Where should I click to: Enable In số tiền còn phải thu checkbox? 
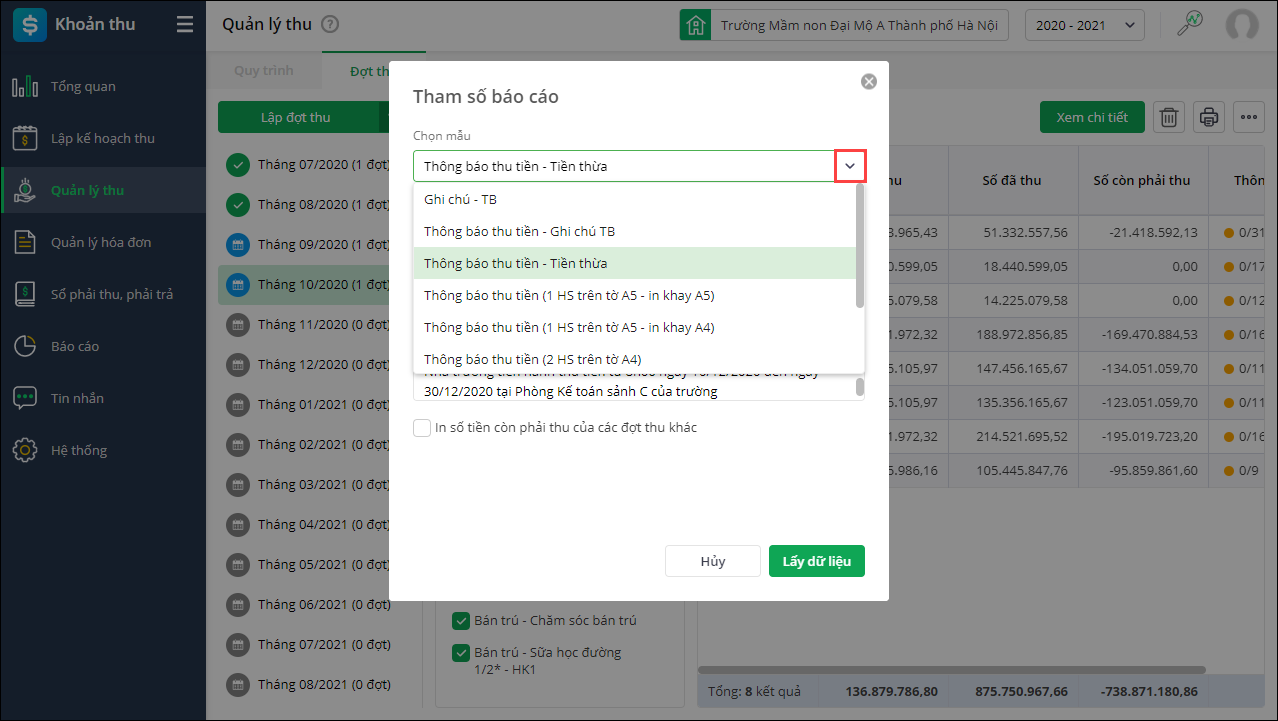click(x=422, y=428)
